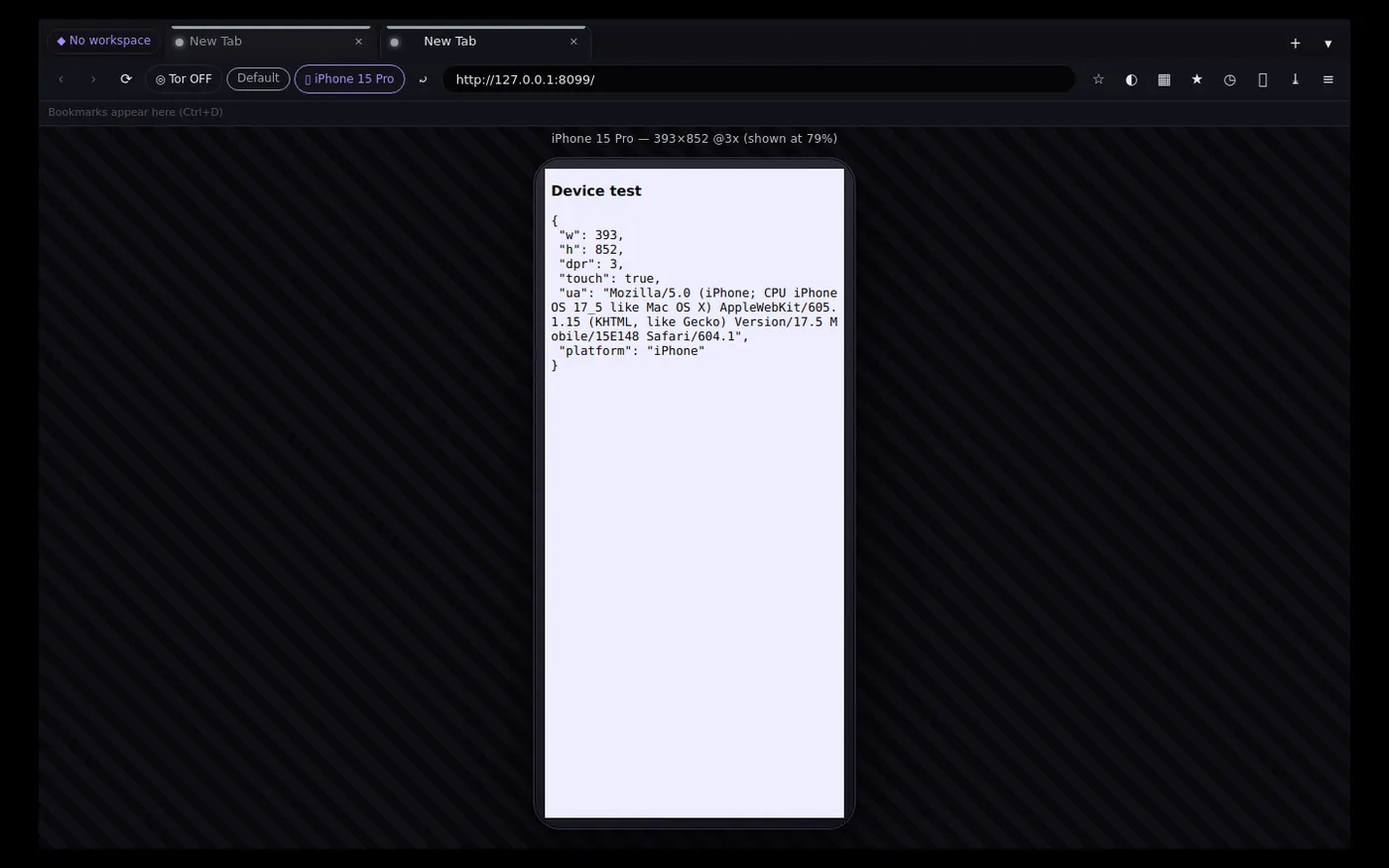
Task: Go forward to the next page
Action: [x=93, y=79]
